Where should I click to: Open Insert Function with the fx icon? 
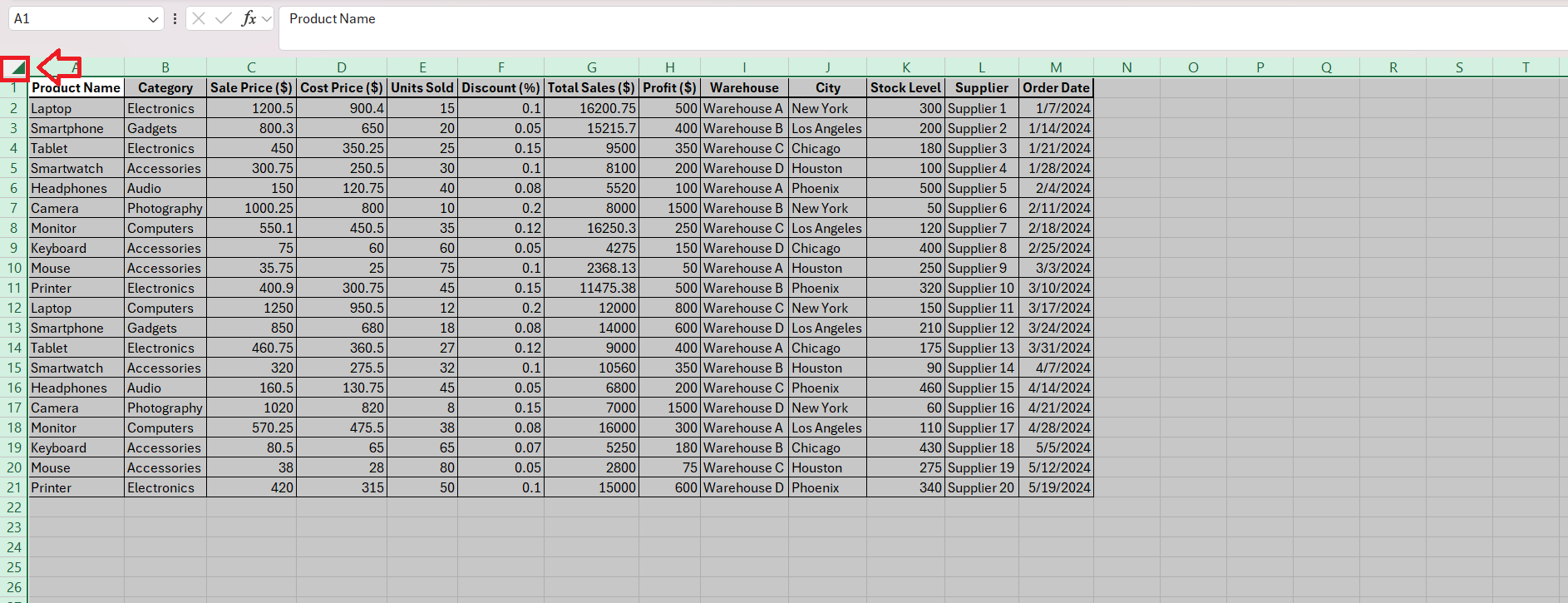pos(248,18)
